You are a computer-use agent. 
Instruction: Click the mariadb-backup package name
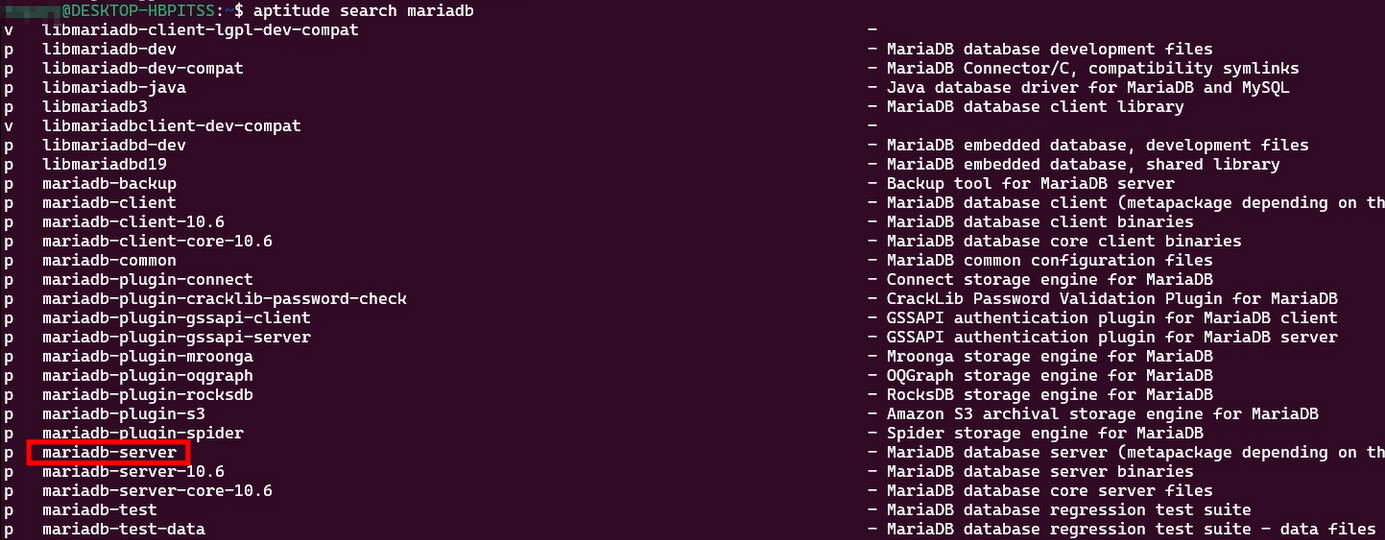coord(110,184)
